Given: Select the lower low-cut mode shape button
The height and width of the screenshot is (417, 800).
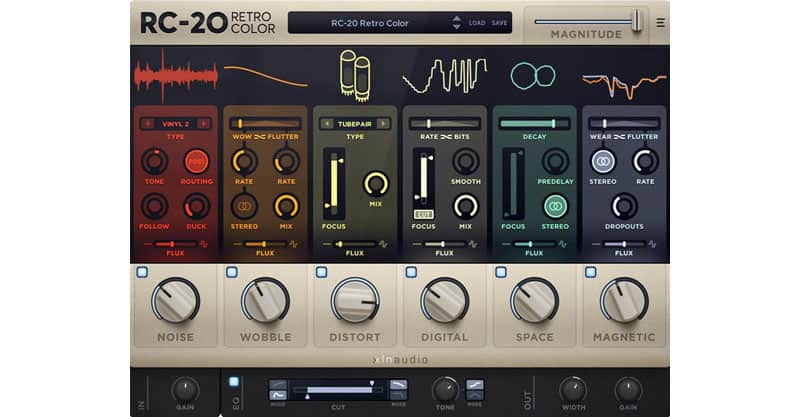Looking at the screenshot, I should coord(278,395).
